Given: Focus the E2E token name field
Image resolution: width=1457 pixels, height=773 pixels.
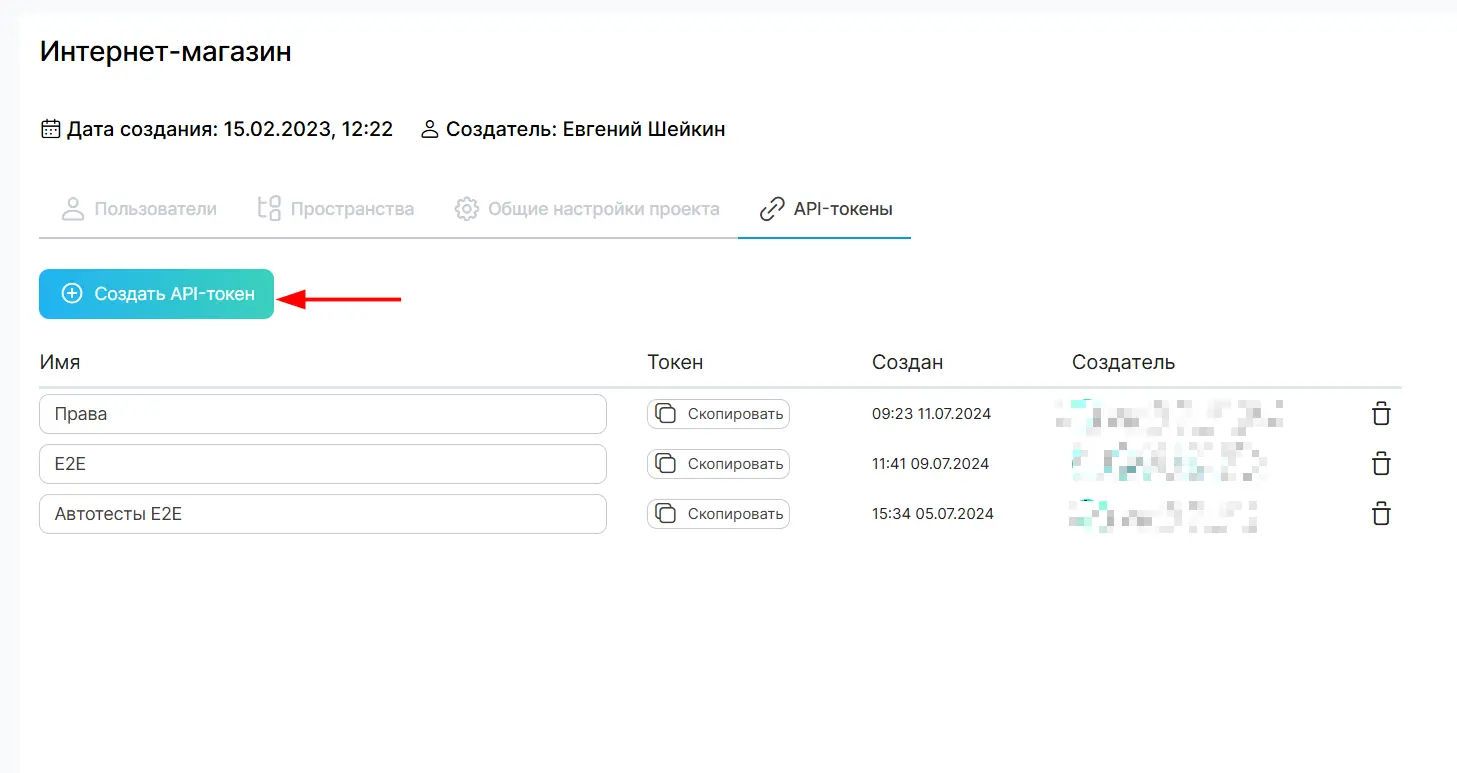Looking at the screenshot, I should [322, 464].
